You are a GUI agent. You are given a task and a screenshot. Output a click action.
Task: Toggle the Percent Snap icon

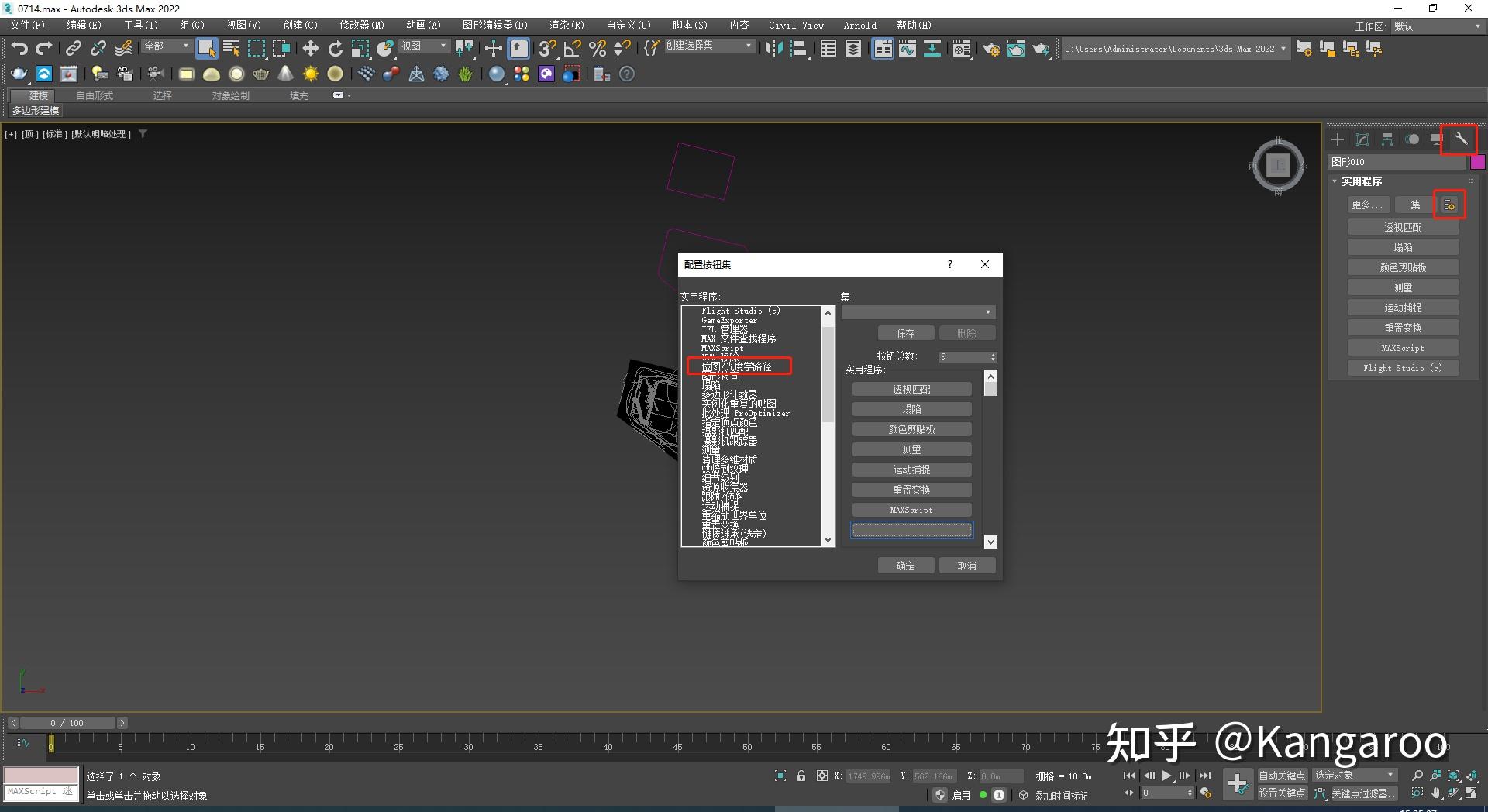coord(598,49)
